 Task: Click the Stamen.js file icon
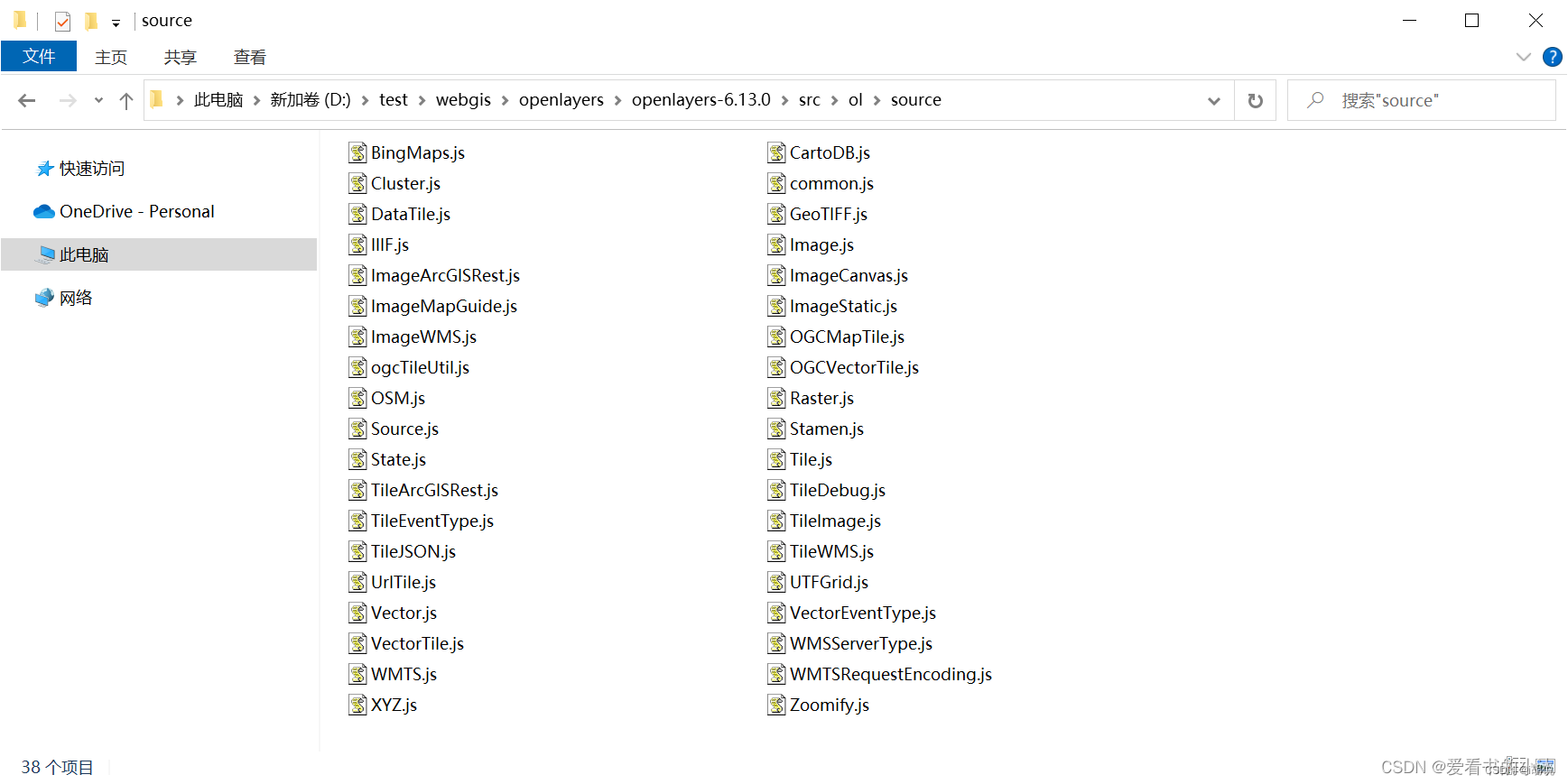pos(777,429)
